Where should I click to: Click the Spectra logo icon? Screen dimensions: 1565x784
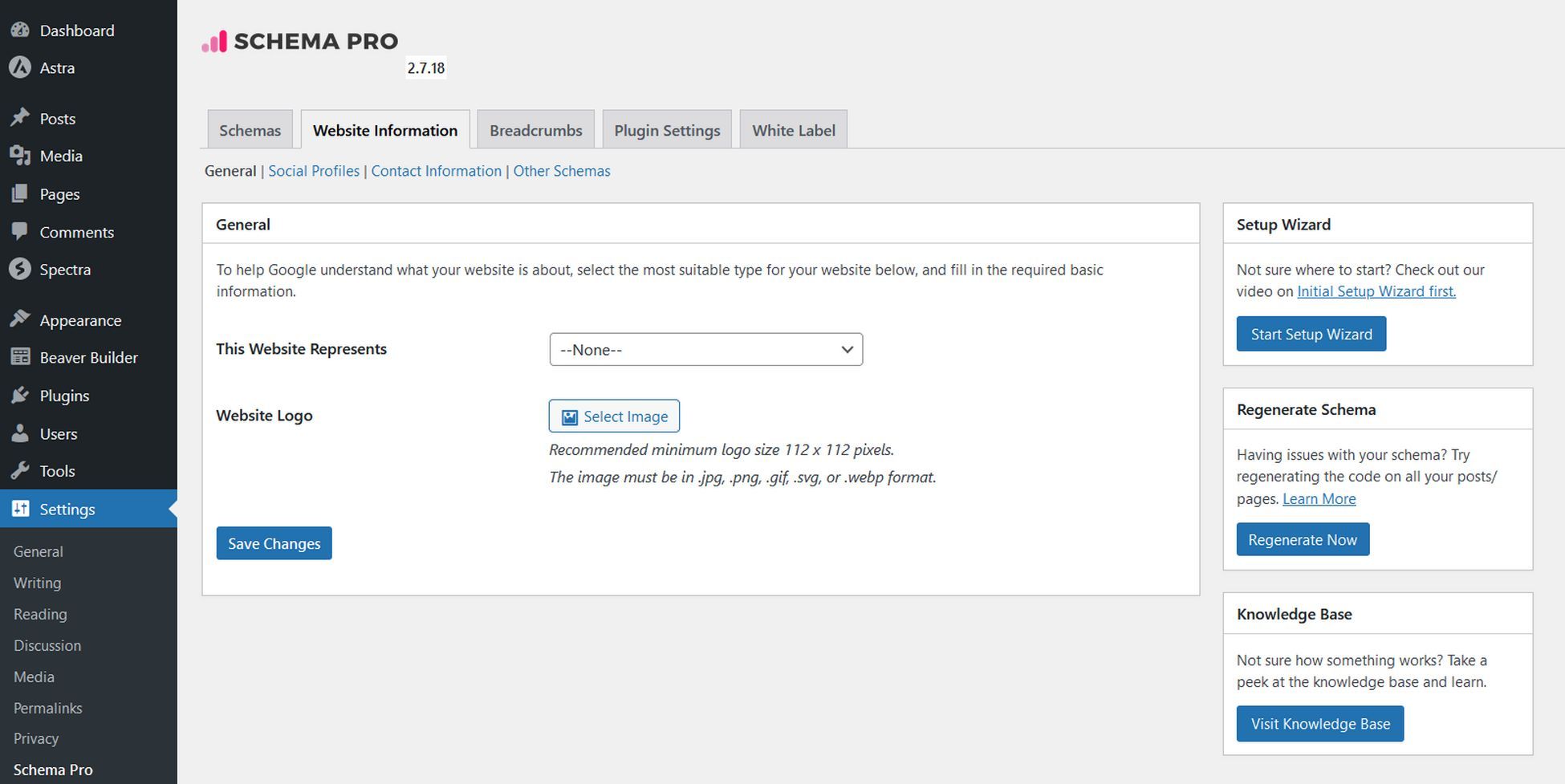(x=20, y=269)
